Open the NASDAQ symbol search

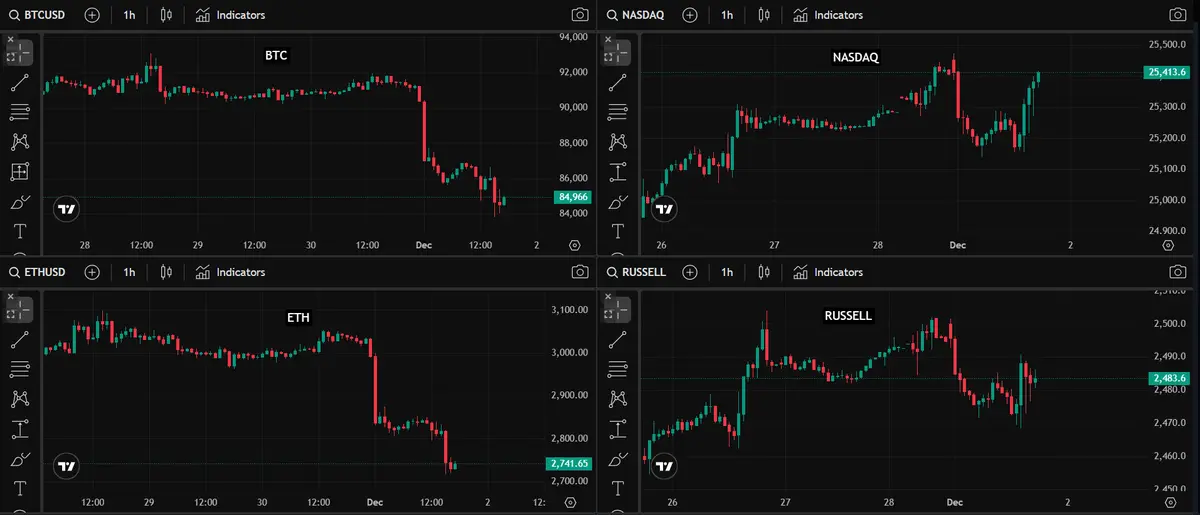pos(638,15)
